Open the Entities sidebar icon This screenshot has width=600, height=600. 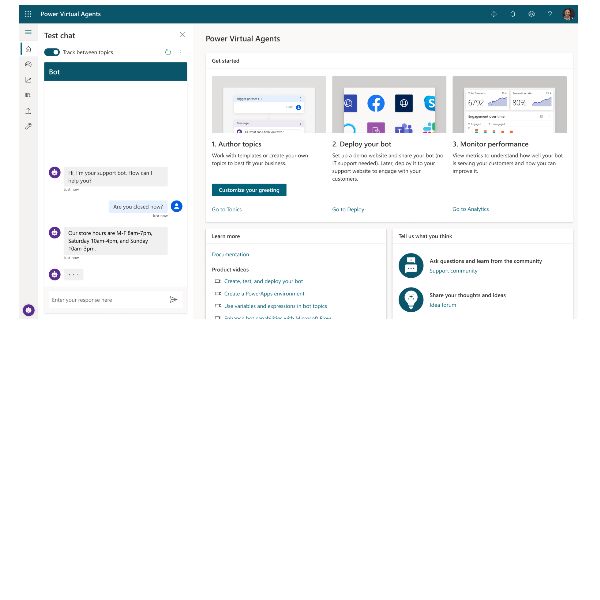pos(28,95)
